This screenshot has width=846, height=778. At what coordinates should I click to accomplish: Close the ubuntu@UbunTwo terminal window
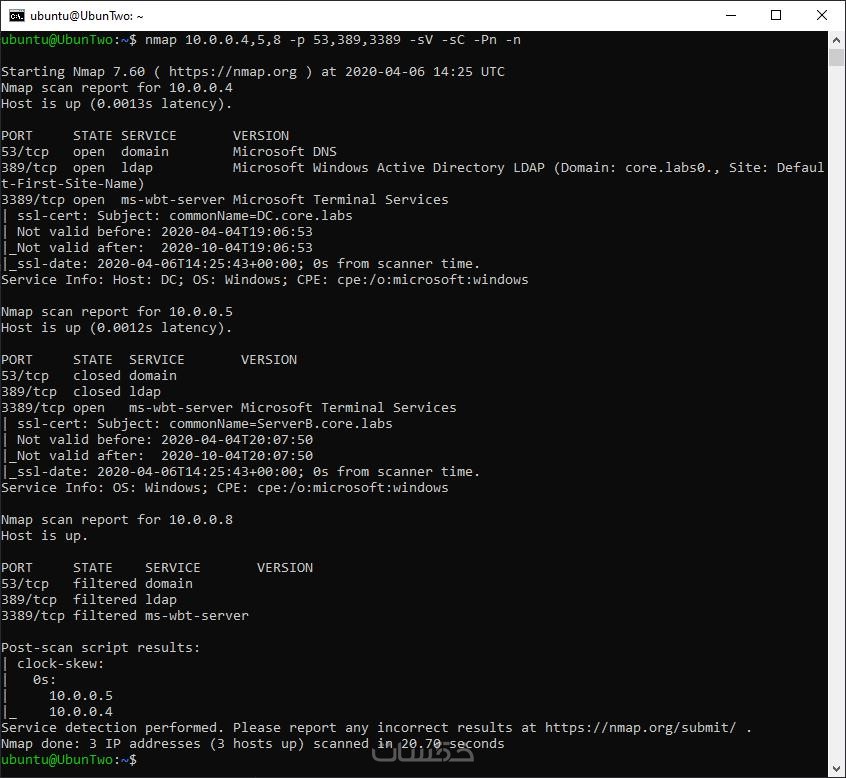(x=822, y=15)
